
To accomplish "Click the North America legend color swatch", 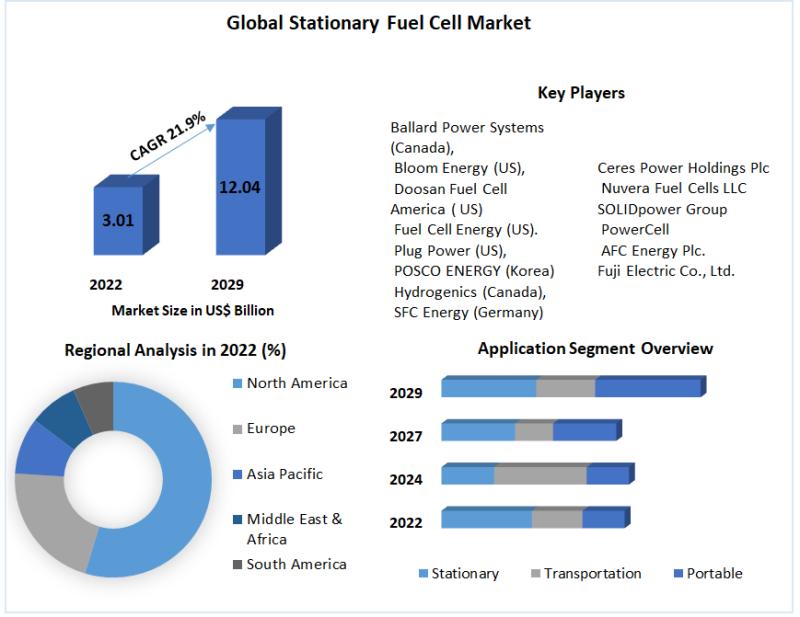I will coord(237,383).
